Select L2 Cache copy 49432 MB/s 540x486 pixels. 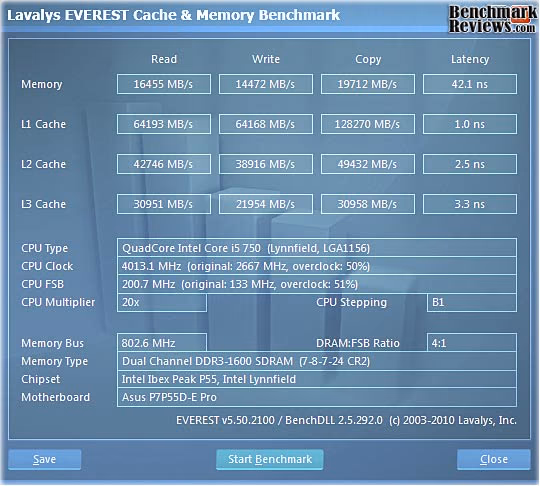pyautogui.click(x=367, y=164)
